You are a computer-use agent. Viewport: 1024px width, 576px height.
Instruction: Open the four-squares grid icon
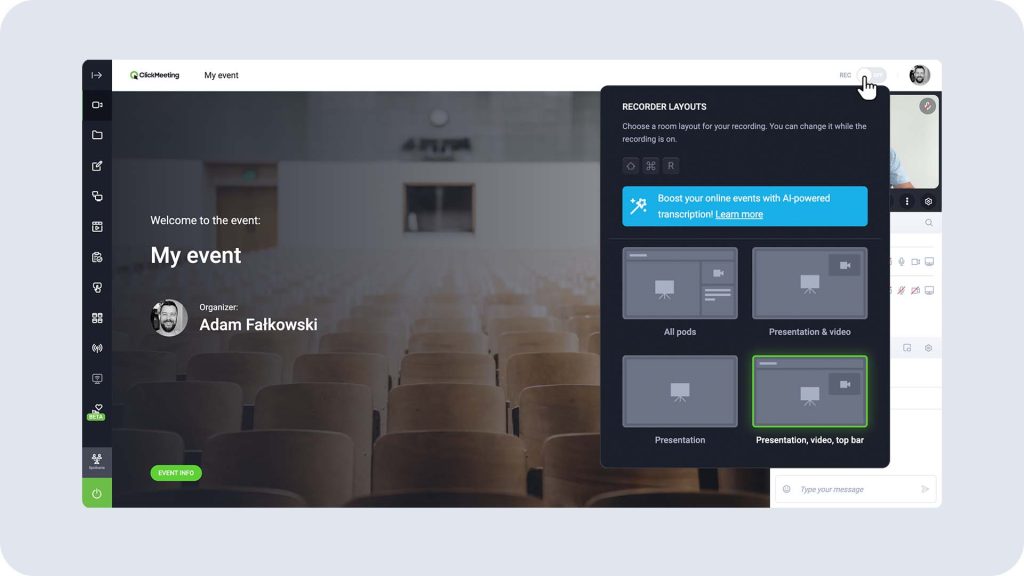[x=97, y=318]
